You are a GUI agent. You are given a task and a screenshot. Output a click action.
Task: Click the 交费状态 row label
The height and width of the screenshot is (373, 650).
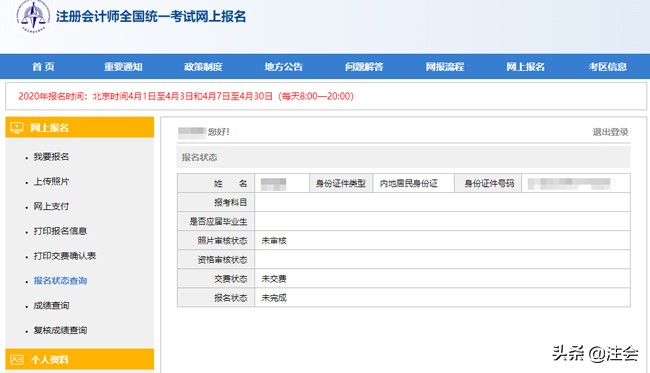pos(230,279)
